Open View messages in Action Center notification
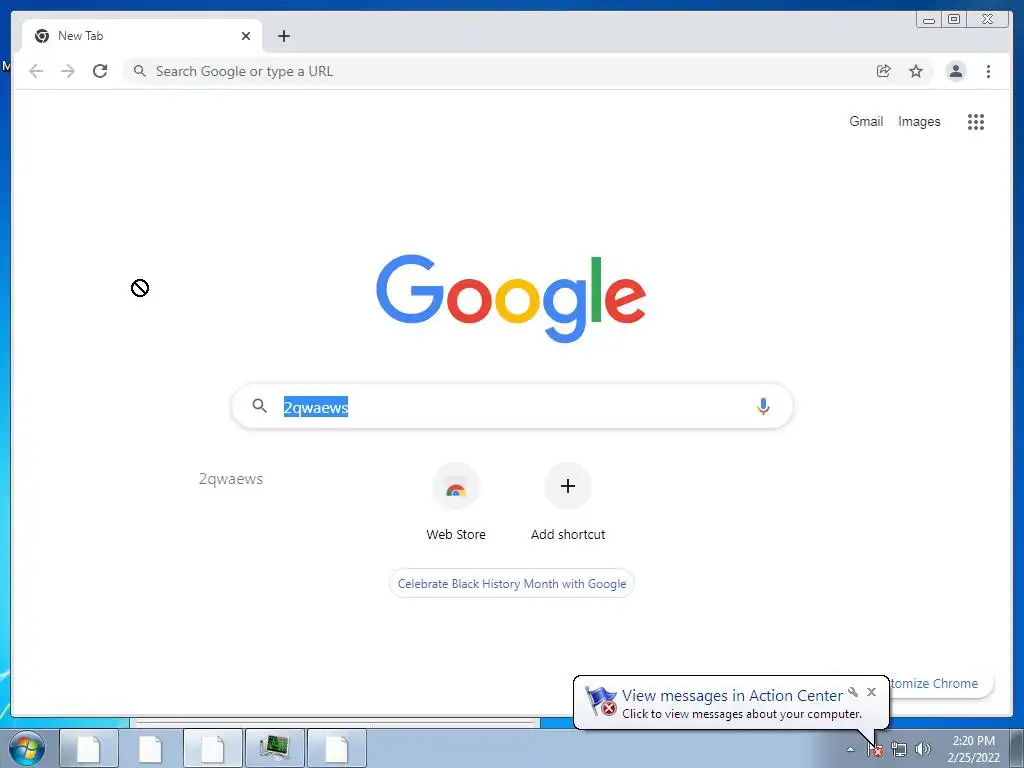The image size is (1024, 768). tap(731, 703)
